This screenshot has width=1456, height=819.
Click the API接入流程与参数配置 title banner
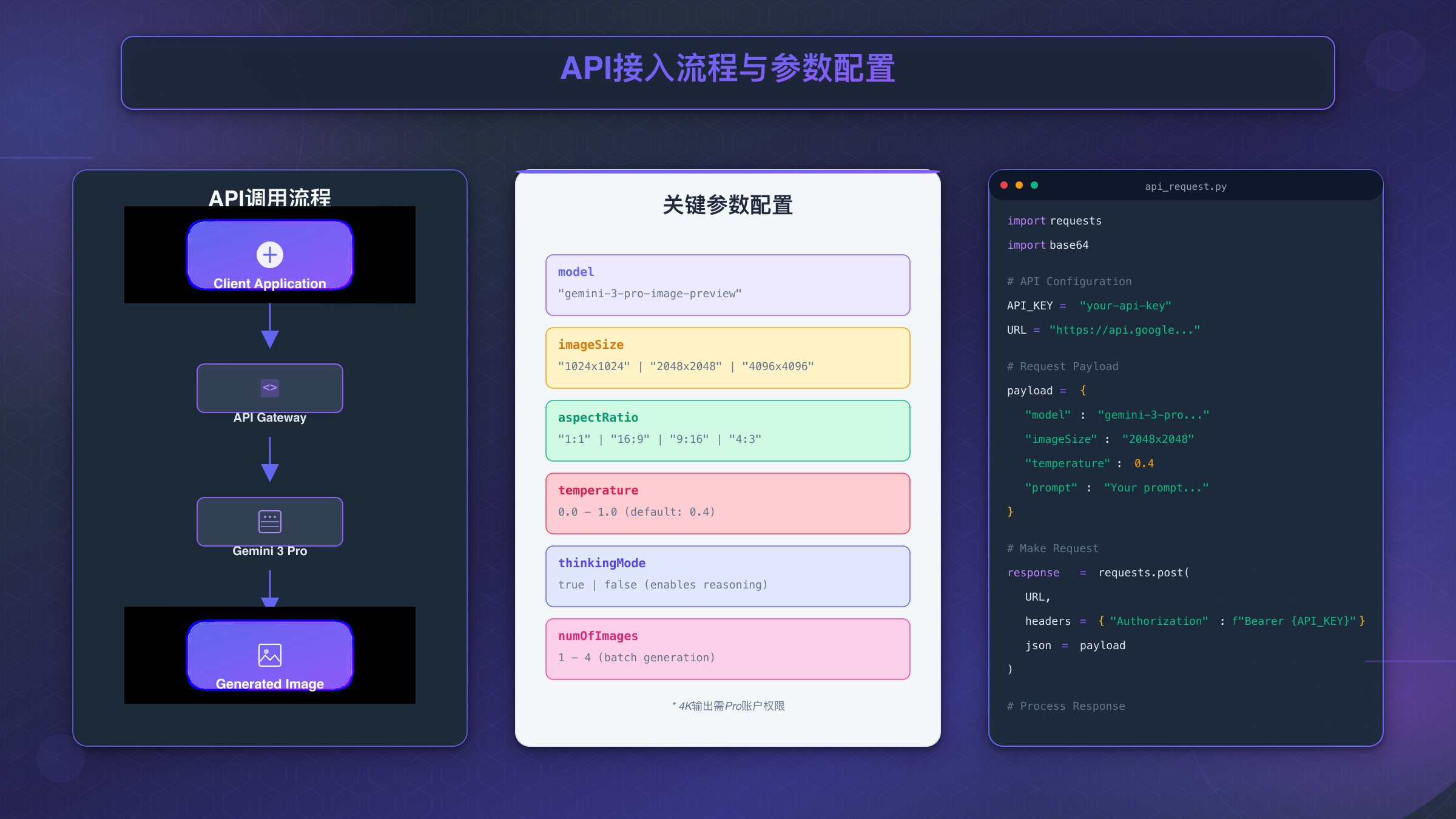[727, 69]
